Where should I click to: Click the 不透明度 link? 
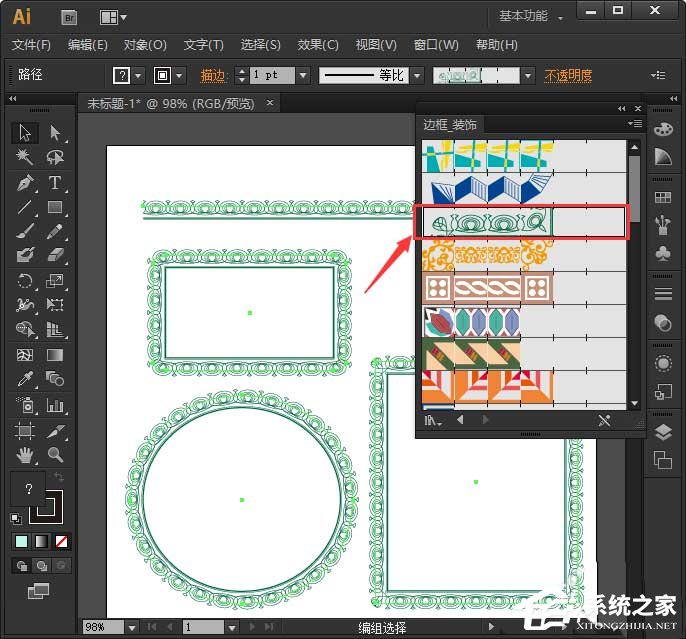coord(568,76)
